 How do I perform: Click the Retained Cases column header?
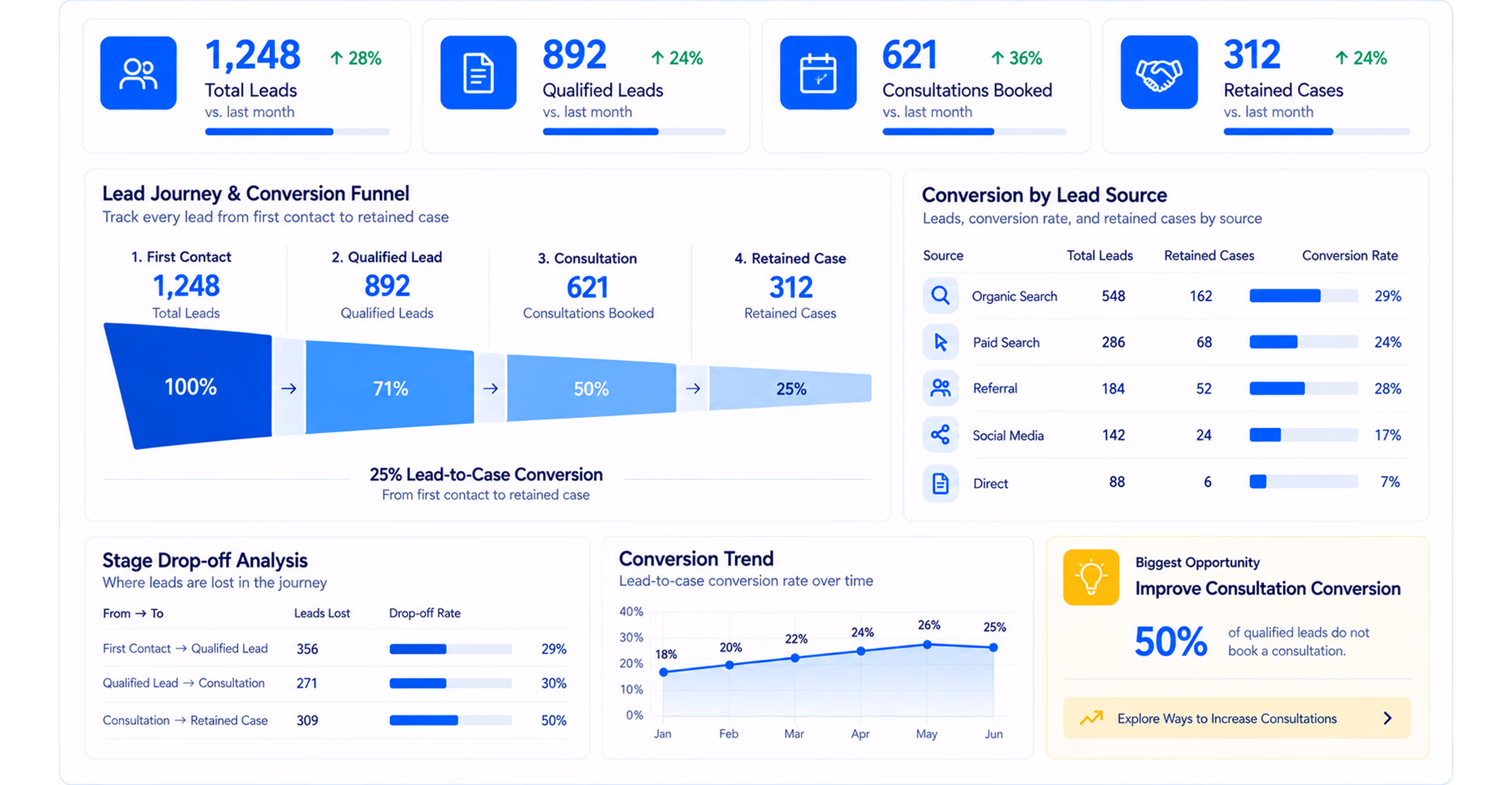click(x=1209, y=256)
